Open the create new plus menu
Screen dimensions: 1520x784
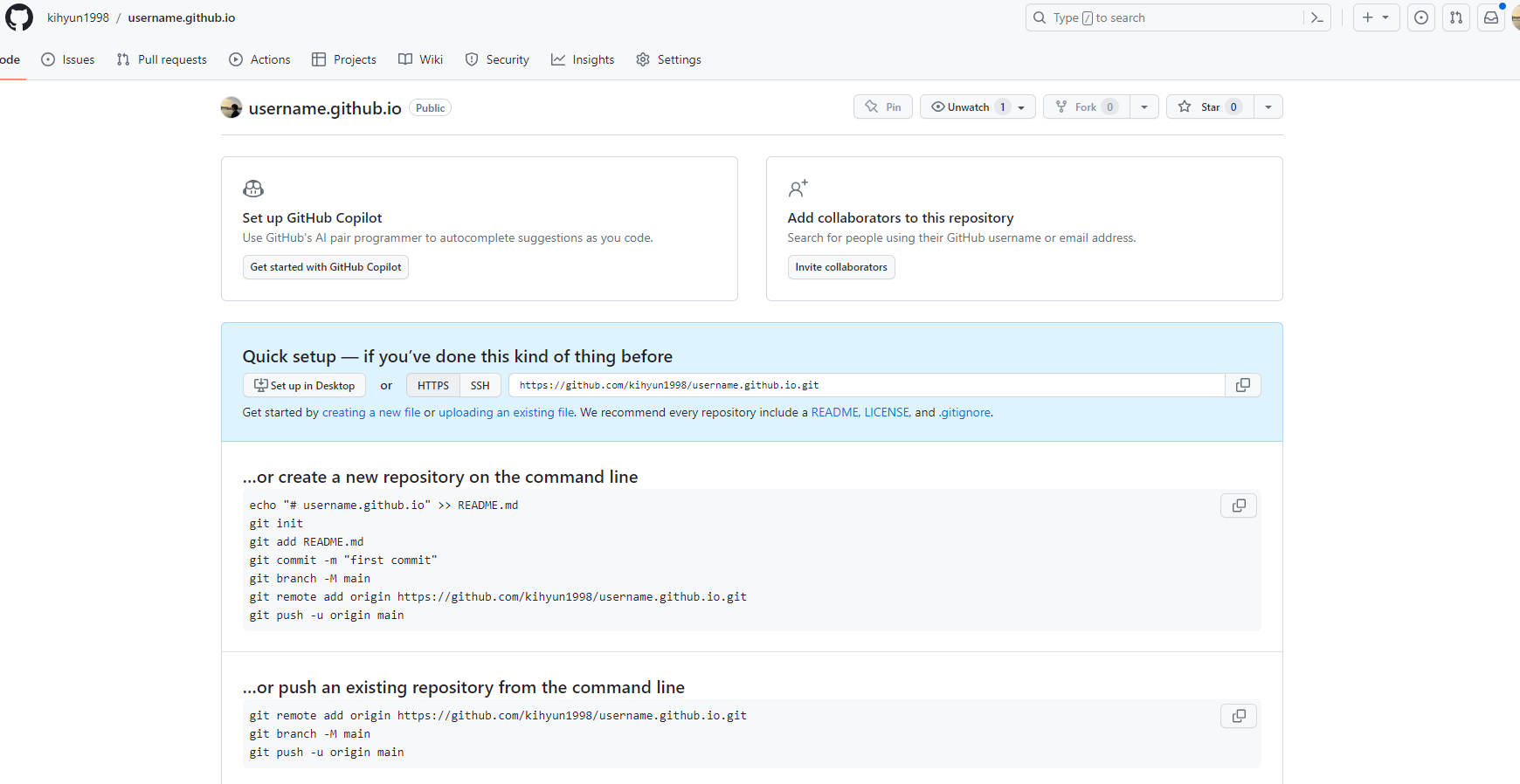tap(1376, 17)
